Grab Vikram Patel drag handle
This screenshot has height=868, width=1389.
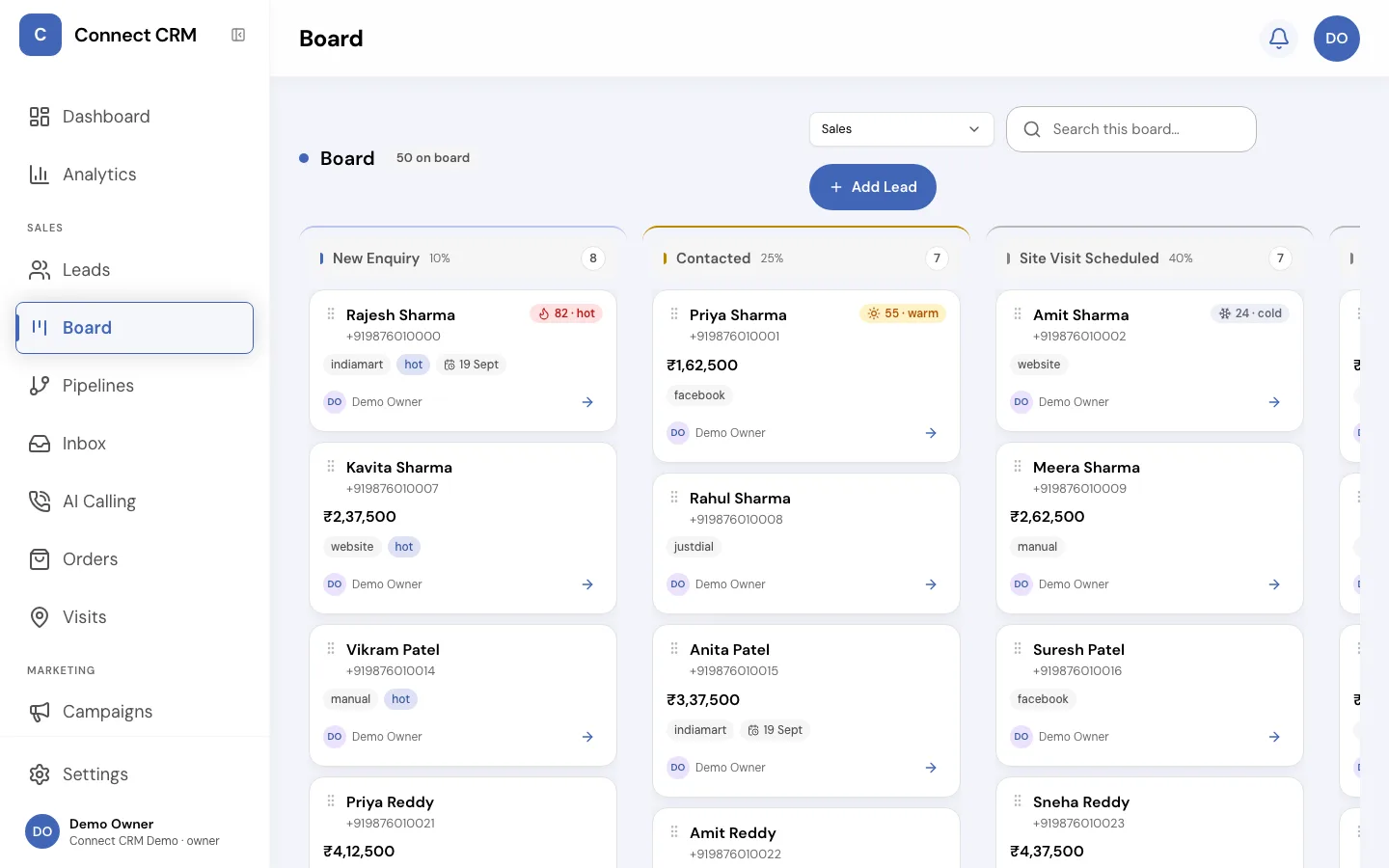pos(331,648)
